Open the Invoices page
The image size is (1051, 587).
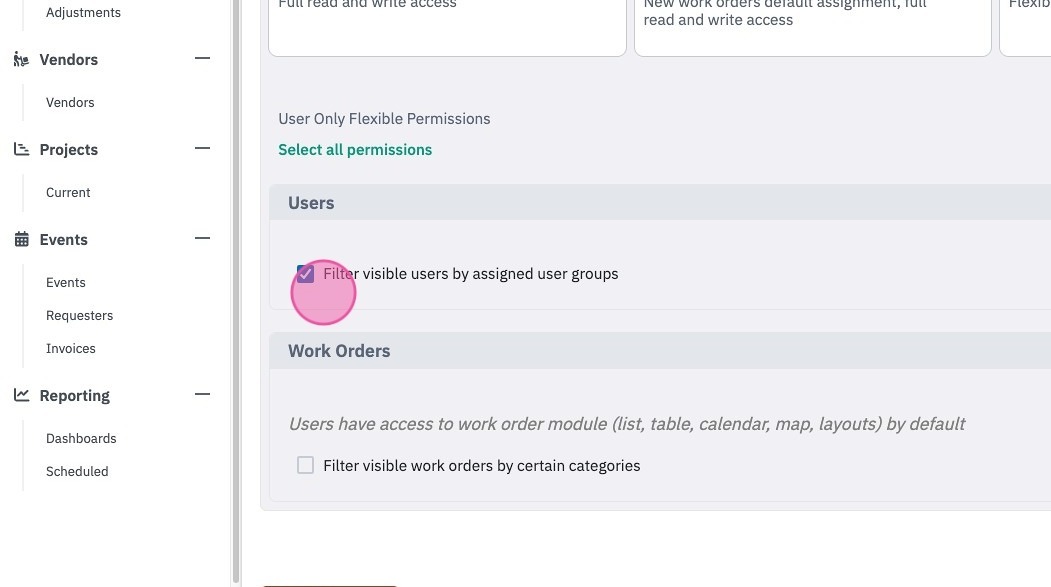tap(70, 348)
